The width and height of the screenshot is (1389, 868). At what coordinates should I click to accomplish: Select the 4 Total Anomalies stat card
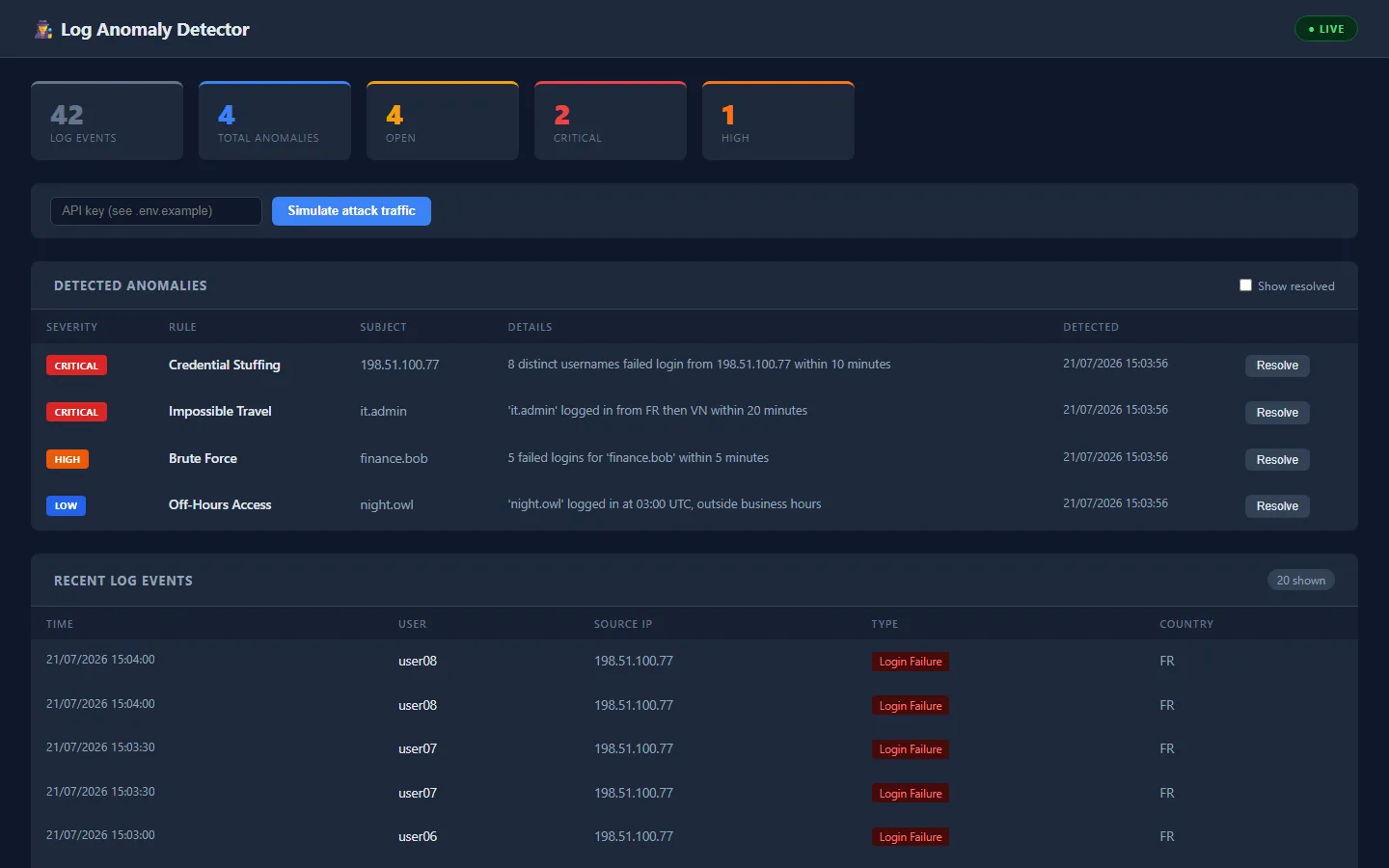click(275, 121)
